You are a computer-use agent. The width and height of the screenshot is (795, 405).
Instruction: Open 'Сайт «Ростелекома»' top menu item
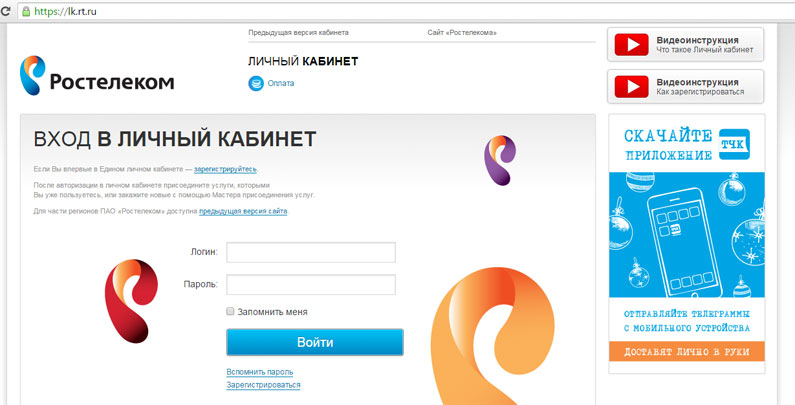click(x=462, y=32)
